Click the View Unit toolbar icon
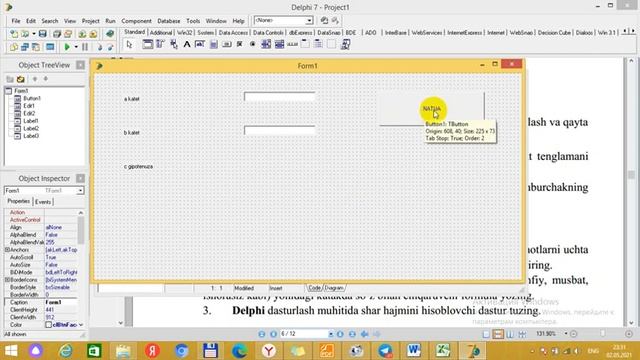Viewport: 640px width, 360px height. click(x=14, y=47)
